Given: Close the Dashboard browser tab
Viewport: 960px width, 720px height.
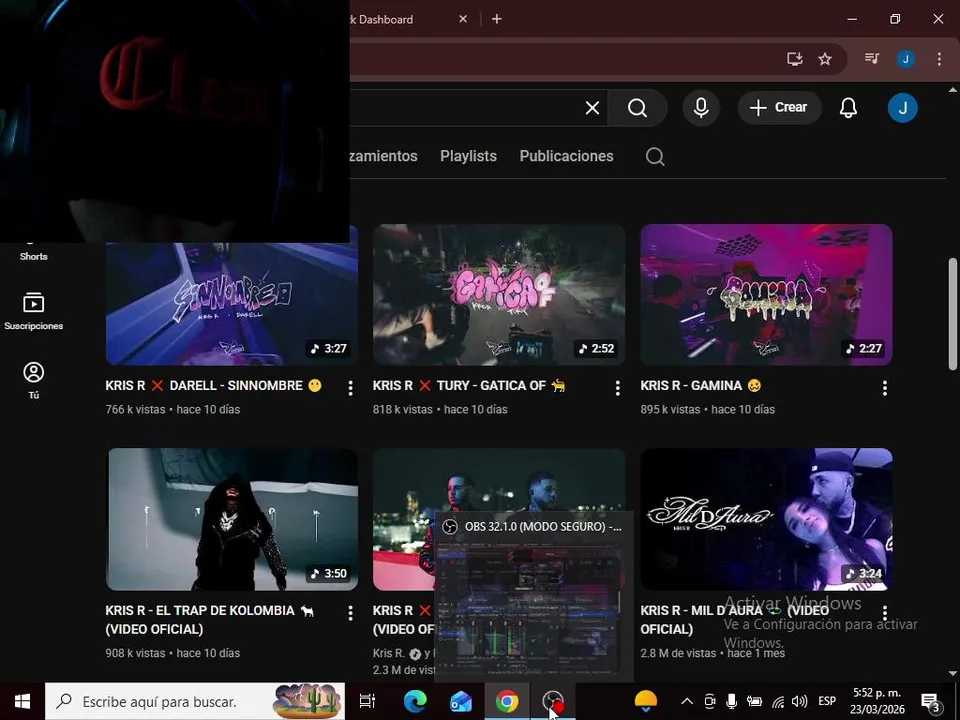Looking at the screenshot, I should [x=463, y=19].
